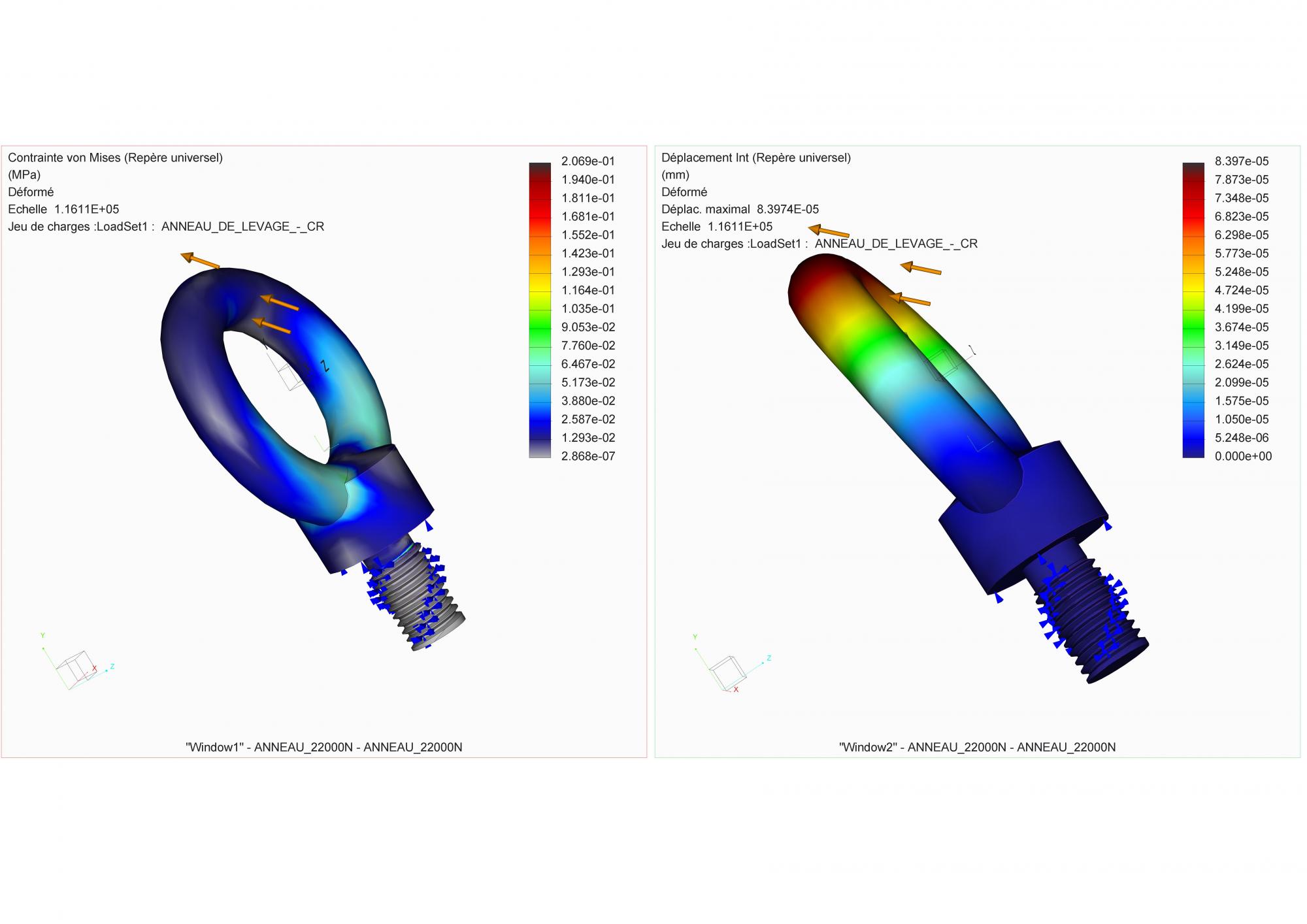
Task: Click the Déplacement Int title text
Action: pos(755,157)
